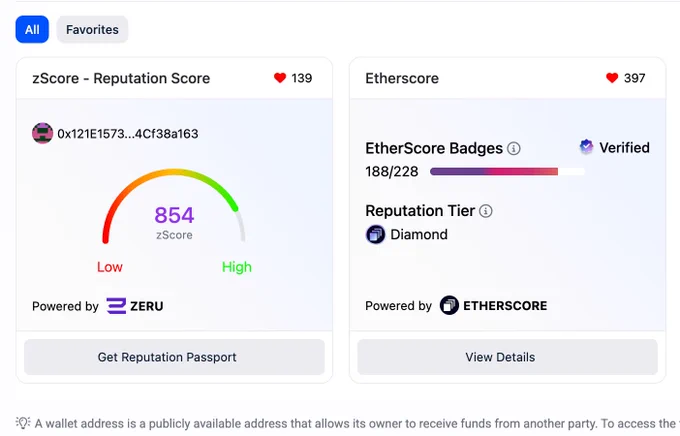This screenshot has height=436, width=680.
Task: Favorite the Etherscore card with the heart
Action: tap(612, 78)
